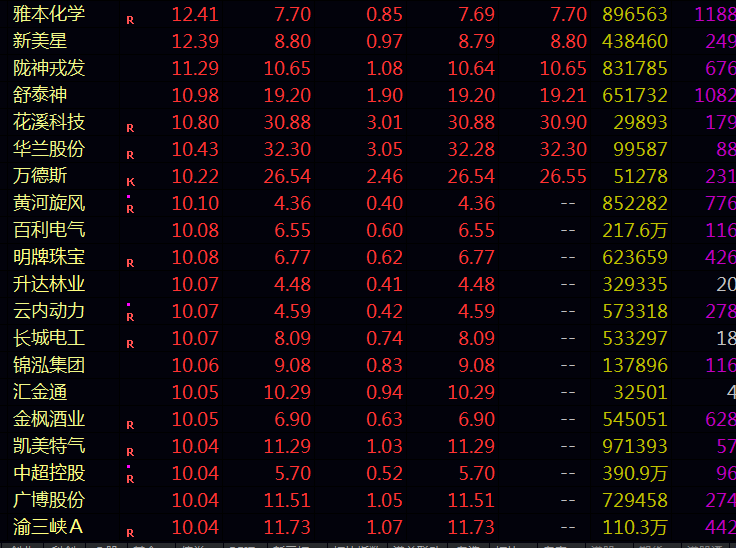Click the R marker beside 花溪科技
Screen dimensions: 736x548
(x=130, y=128)
